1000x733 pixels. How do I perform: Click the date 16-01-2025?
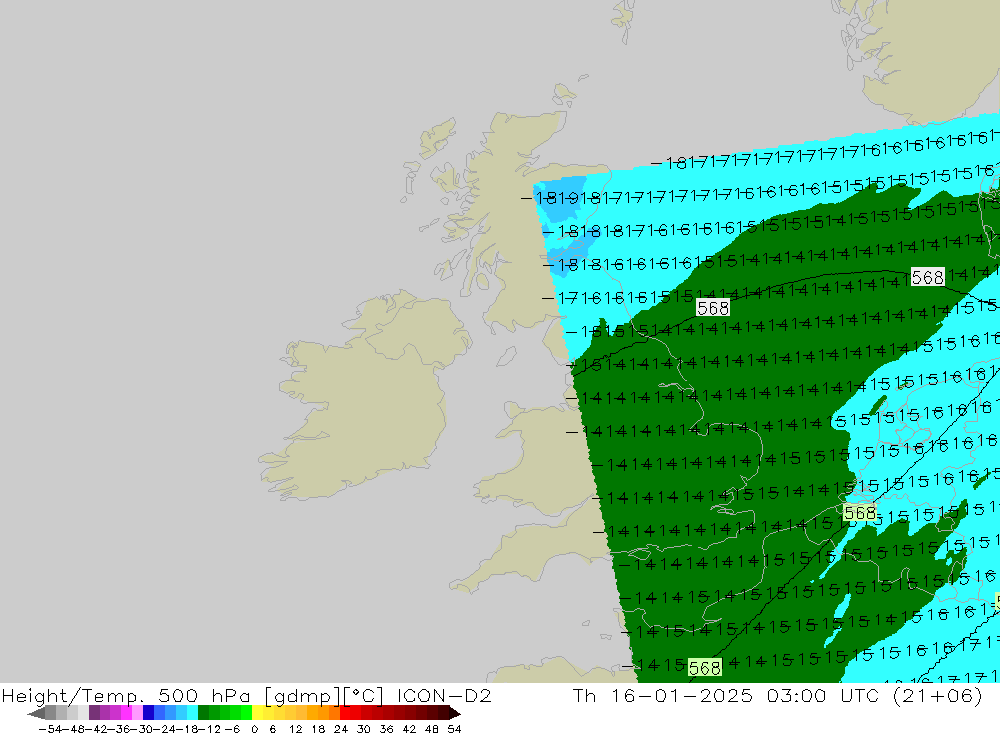pos(682,696)
